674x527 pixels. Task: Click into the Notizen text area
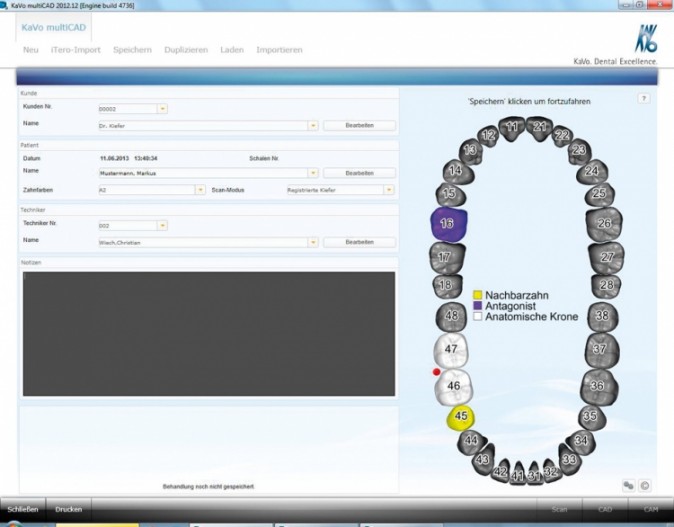[209, 334]
